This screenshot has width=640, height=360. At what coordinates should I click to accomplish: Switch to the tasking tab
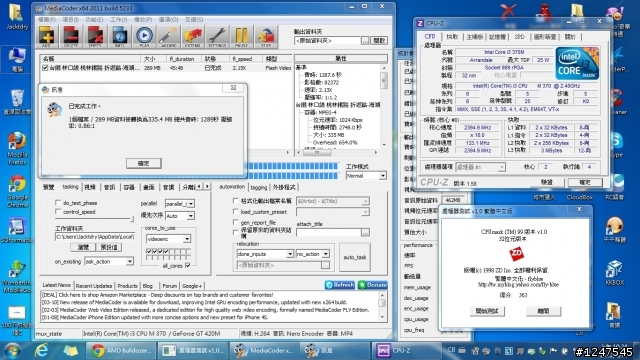click(x=70, y=187)
